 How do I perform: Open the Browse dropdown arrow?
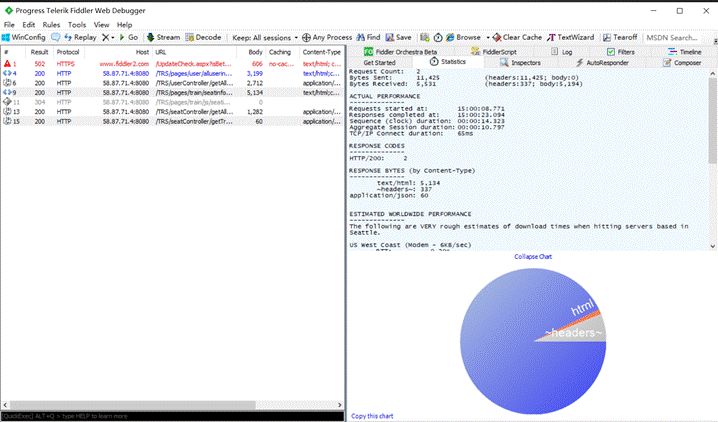[x=488, y=38]
